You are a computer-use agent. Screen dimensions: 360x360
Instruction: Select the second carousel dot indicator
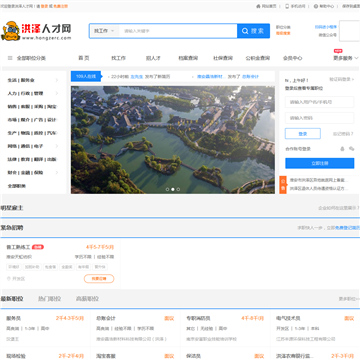[173, 189]
